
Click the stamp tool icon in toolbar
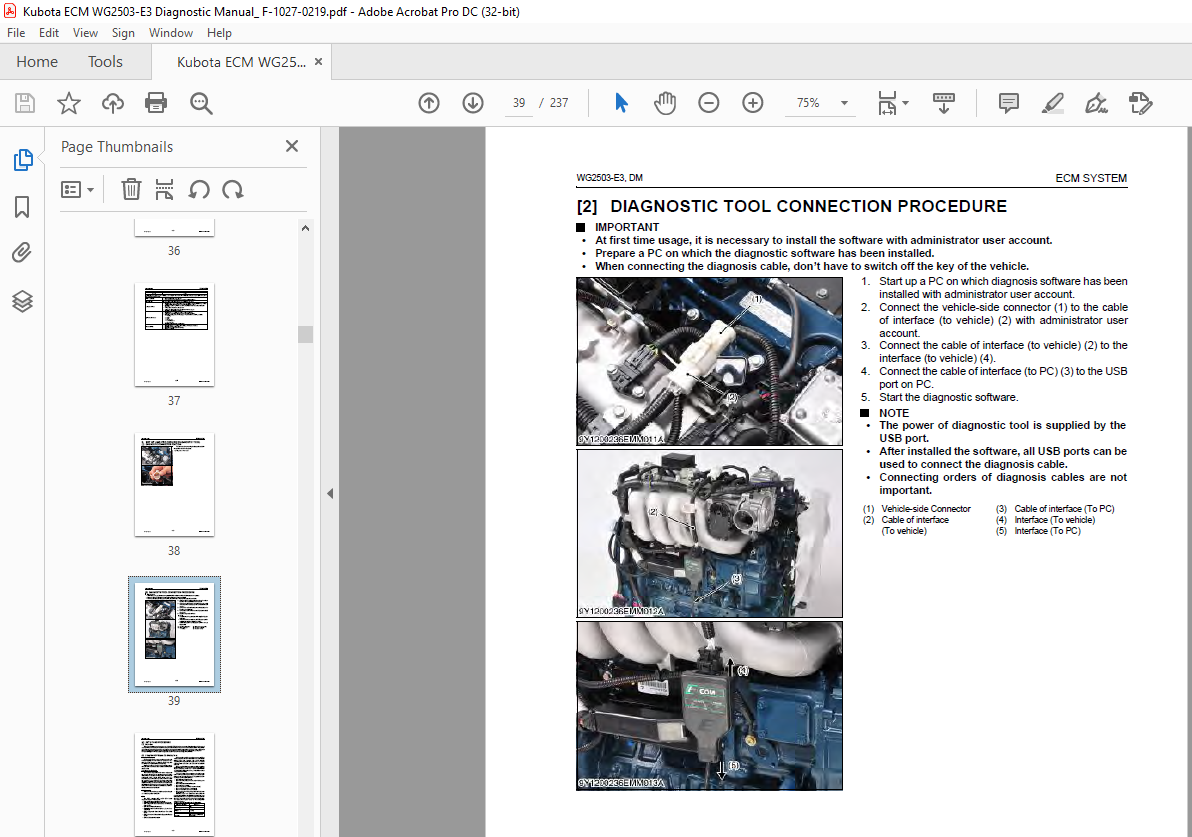tap(1140, 103)
